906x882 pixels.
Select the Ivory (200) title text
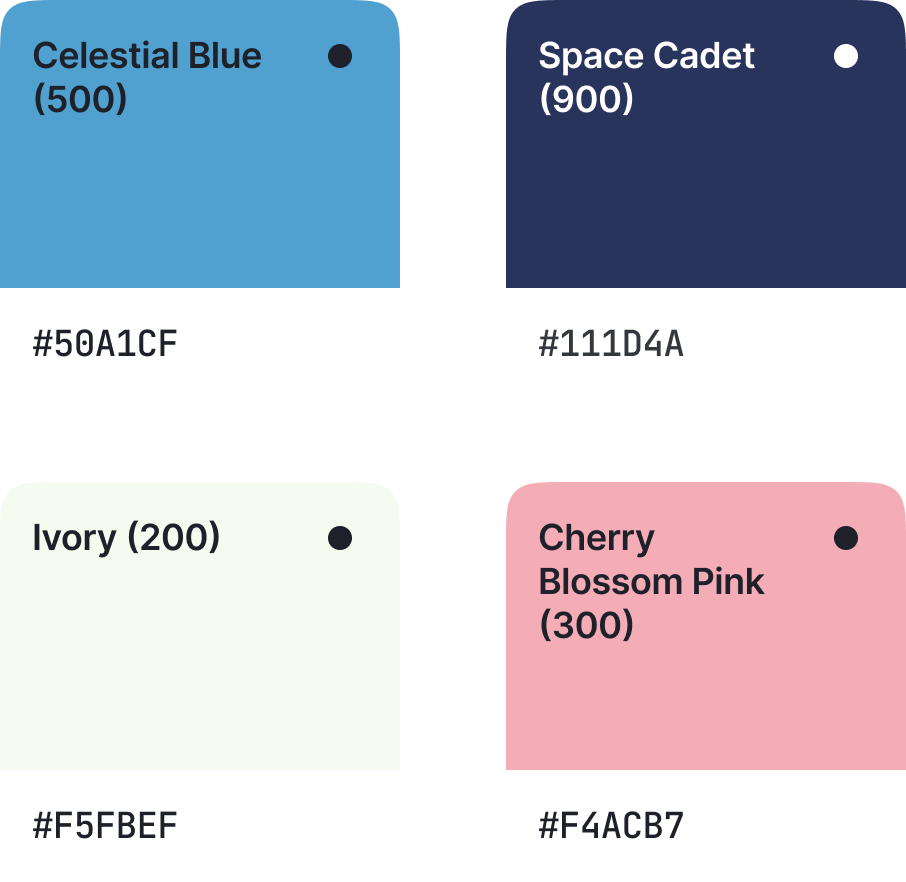click(x=126, y=538)
